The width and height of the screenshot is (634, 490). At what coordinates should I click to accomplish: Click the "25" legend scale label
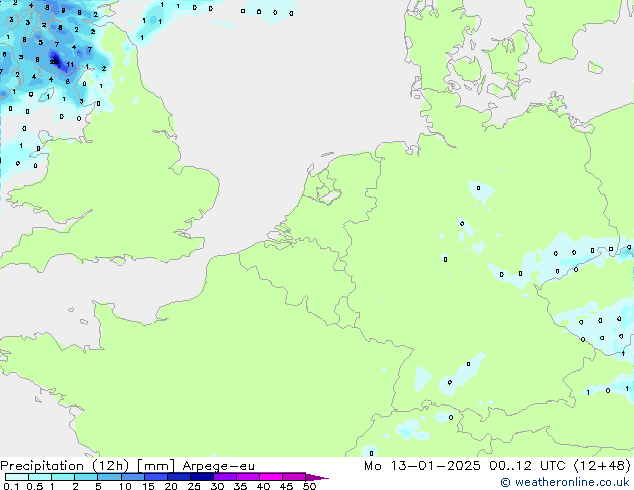pyautogui.click(x=194, y=486)
